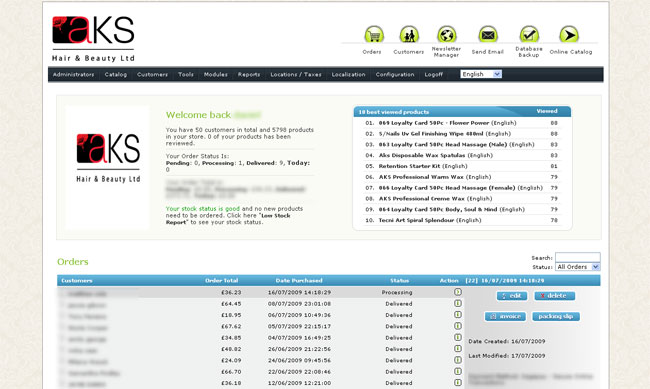This screenshot has height=389, width=650.
Task: Select order dated 16/07/2009 14:18:29
Action: point(299,292)
